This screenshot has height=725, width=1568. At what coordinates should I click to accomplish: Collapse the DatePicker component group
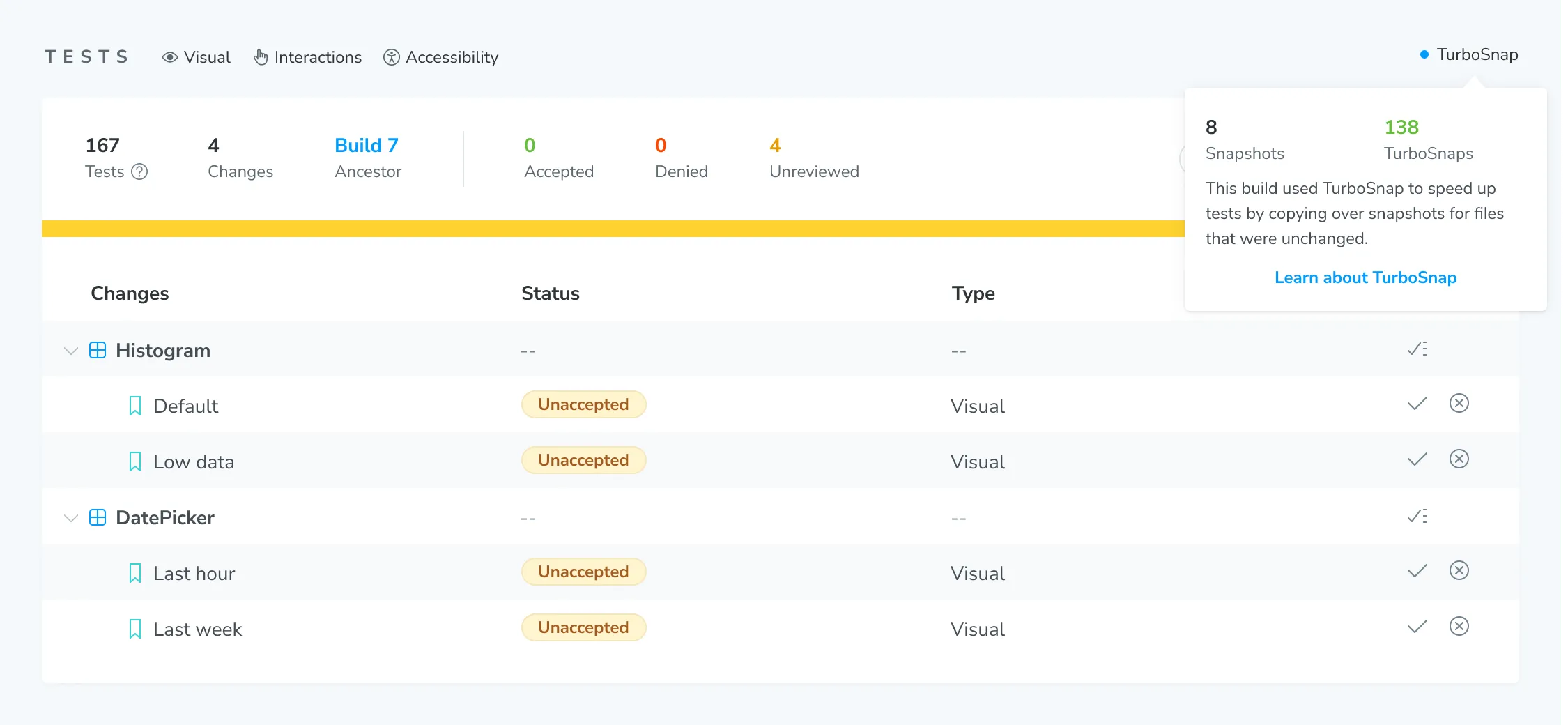point(70,518)
